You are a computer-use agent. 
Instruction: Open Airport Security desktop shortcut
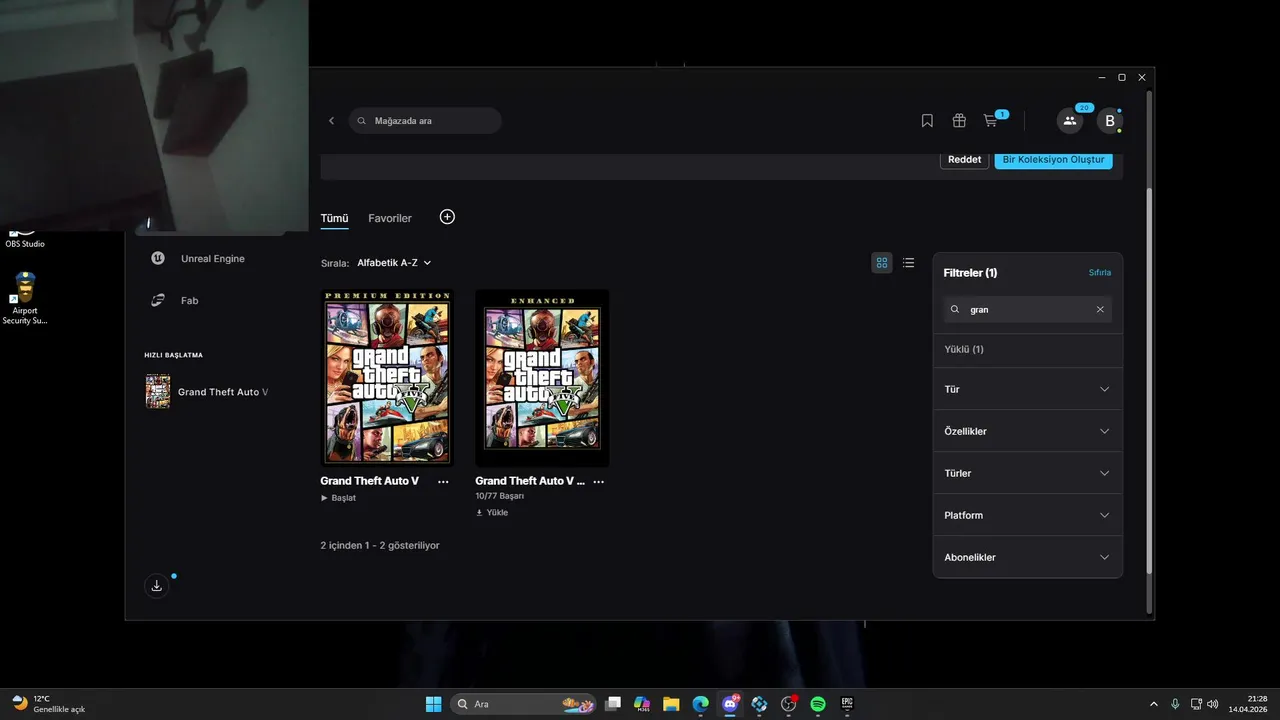25,298
